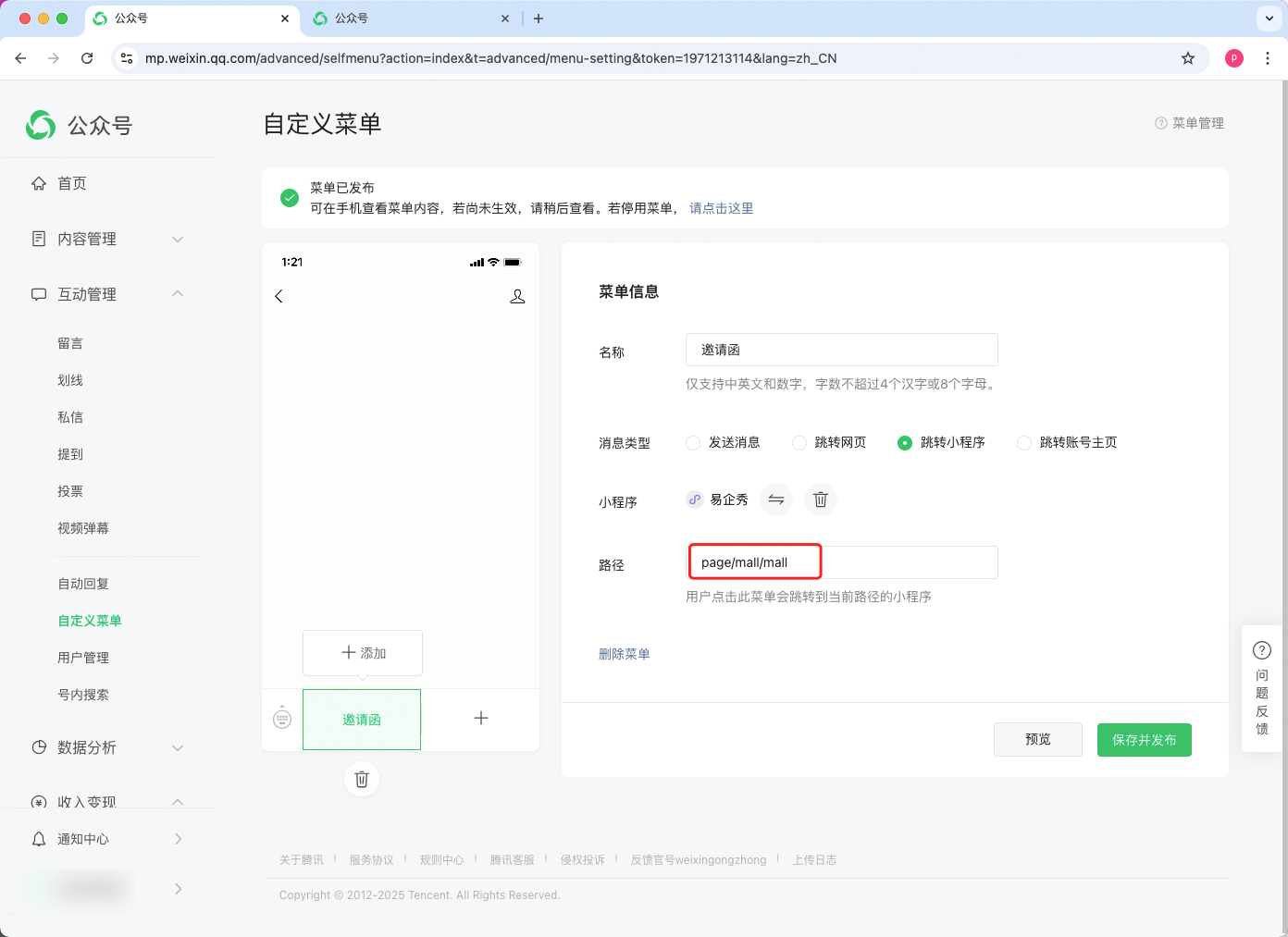Click back arrow in phone preview

tap(279, 296)
